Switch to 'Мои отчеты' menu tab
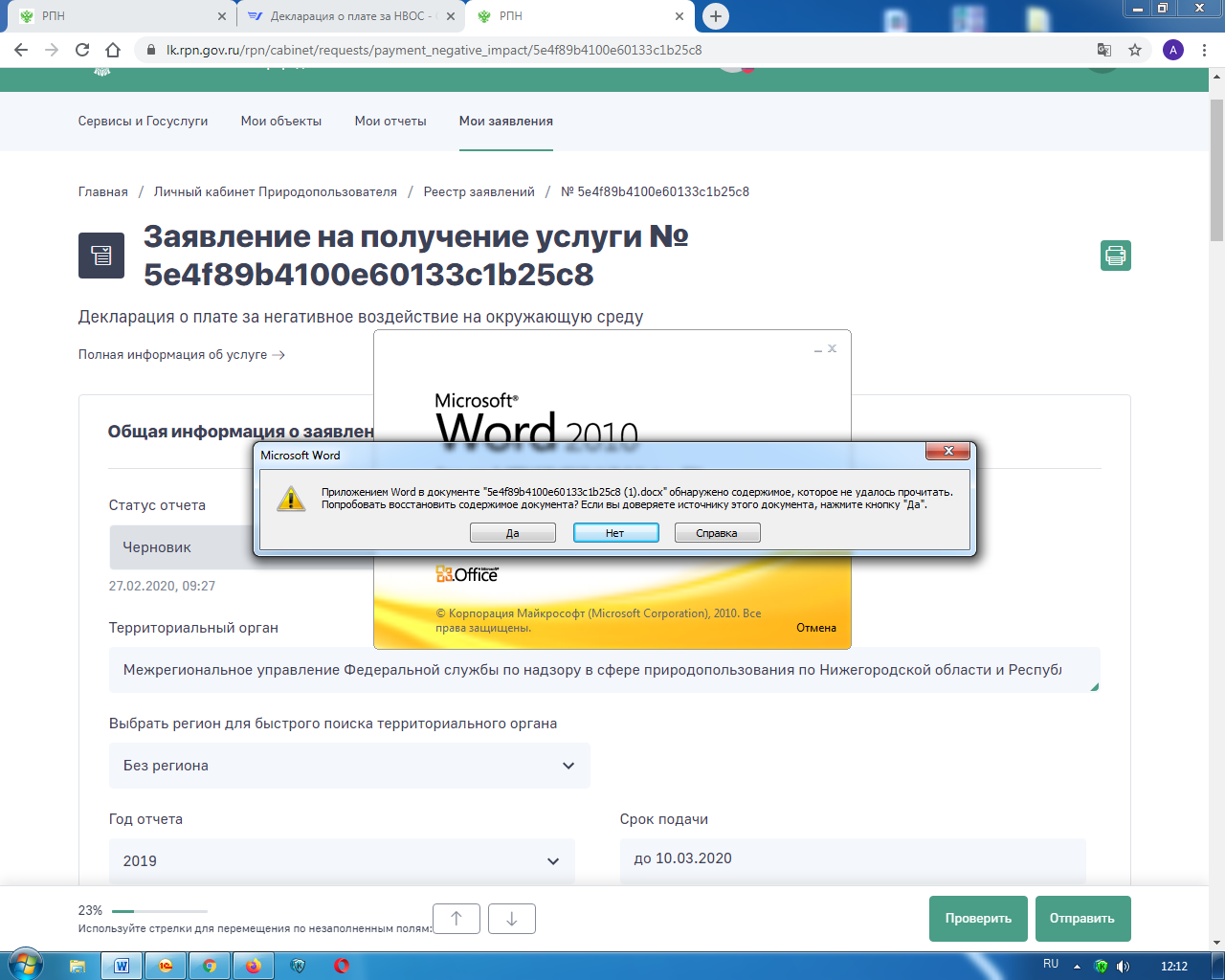This screenshot has height=980, width=1225. (390, 122)
